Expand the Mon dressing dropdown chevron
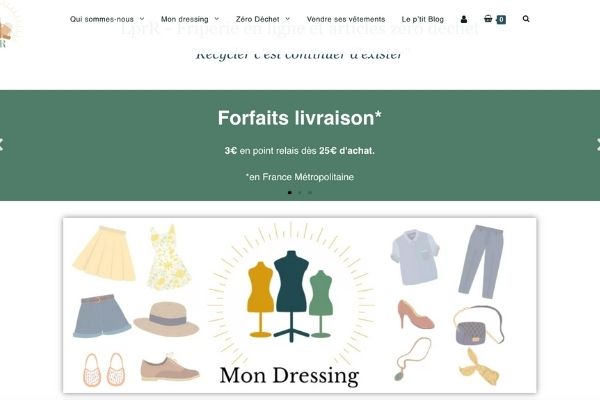The image size is (600, 400). coord(217,19)
